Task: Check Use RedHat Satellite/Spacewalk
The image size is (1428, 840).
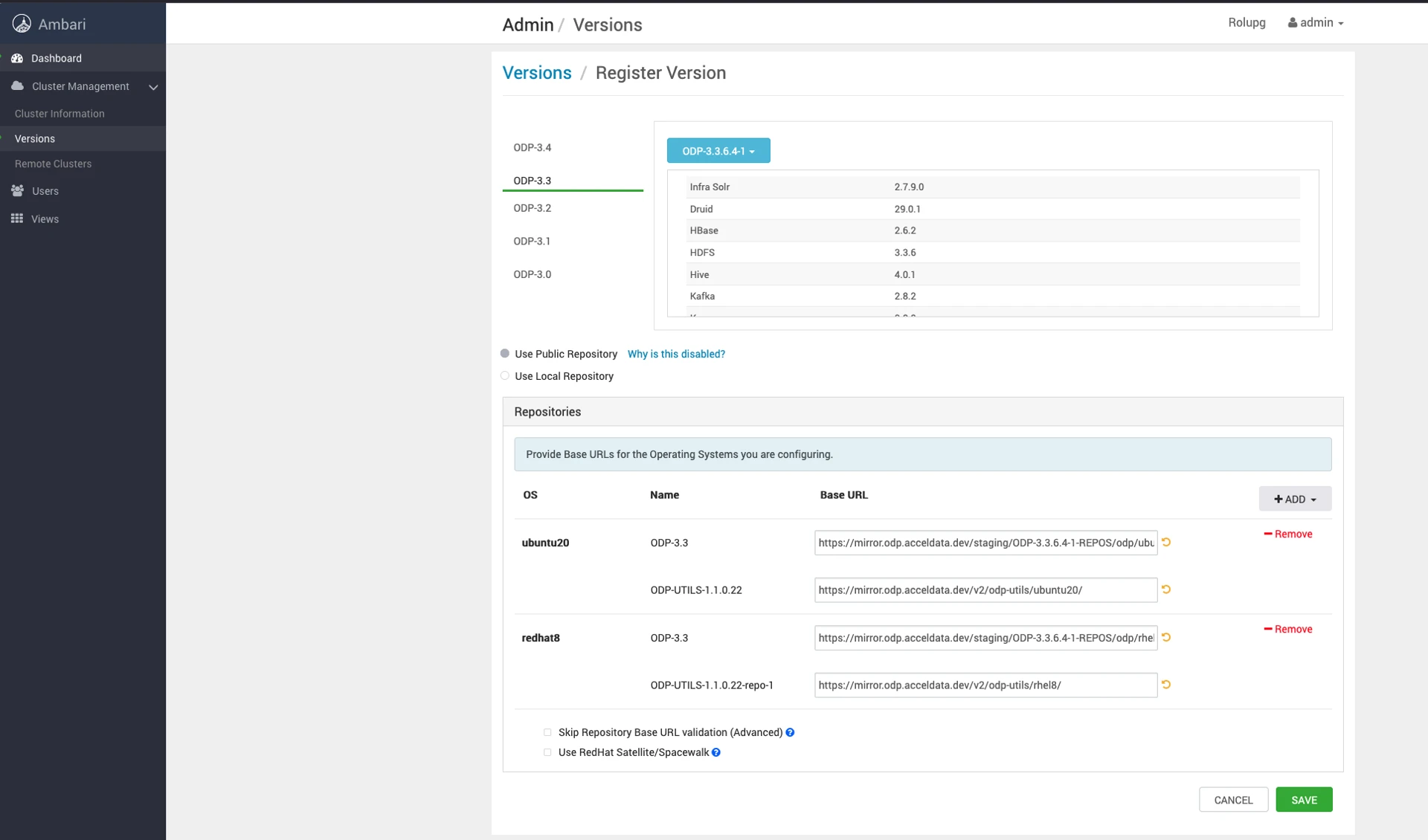Action: [x=547, y=752]
